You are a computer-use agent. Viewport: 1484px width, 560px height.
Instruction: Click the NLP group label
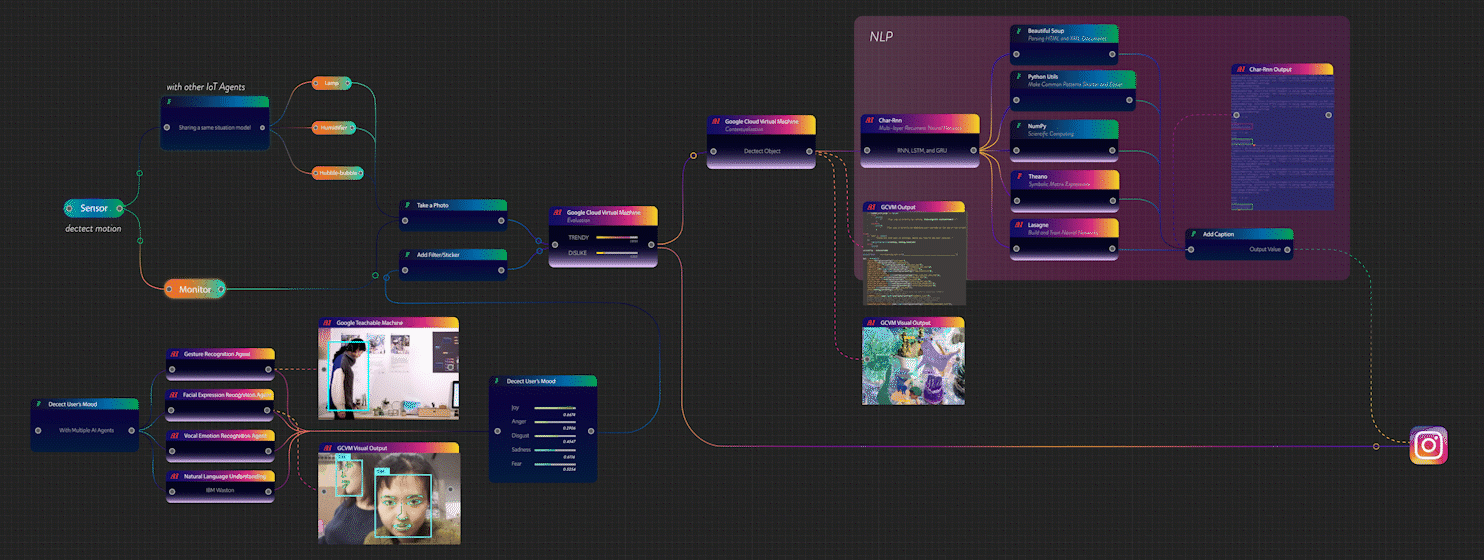[881, 36]
